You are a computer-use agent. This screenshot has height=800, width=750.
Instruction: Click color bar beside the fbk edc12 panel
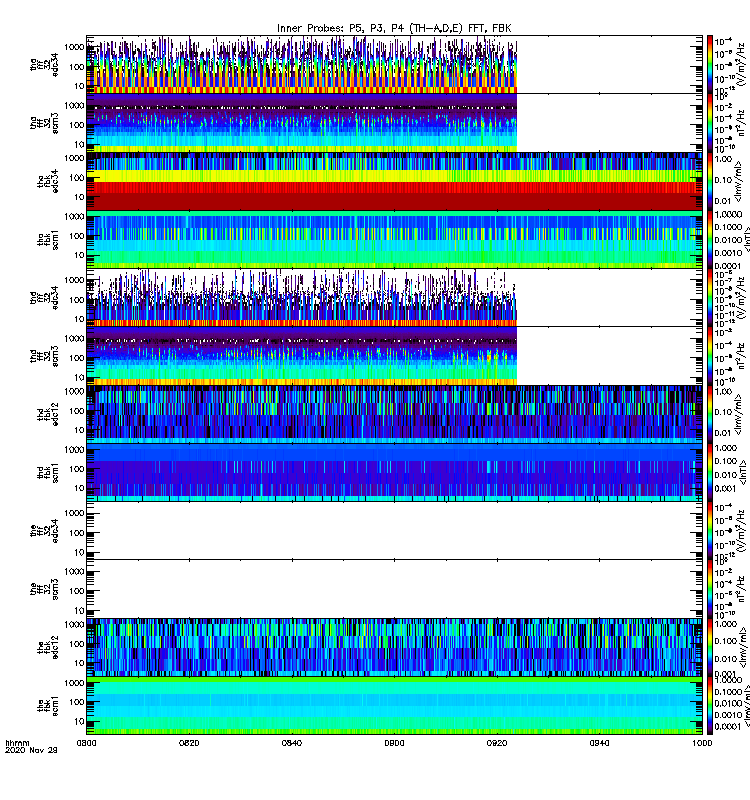pyautogui.click(x=710, y=647)
